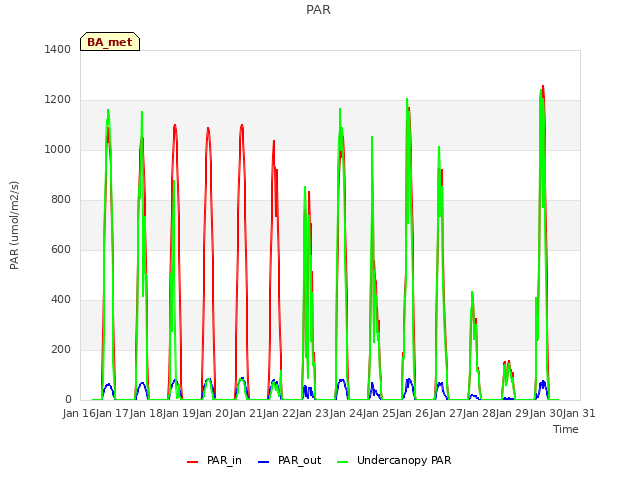This screenshot has height=480, width=640.
Task: Toggle the PAR_out legend entry
Action: pyautogui.click(x=290, y=460)
